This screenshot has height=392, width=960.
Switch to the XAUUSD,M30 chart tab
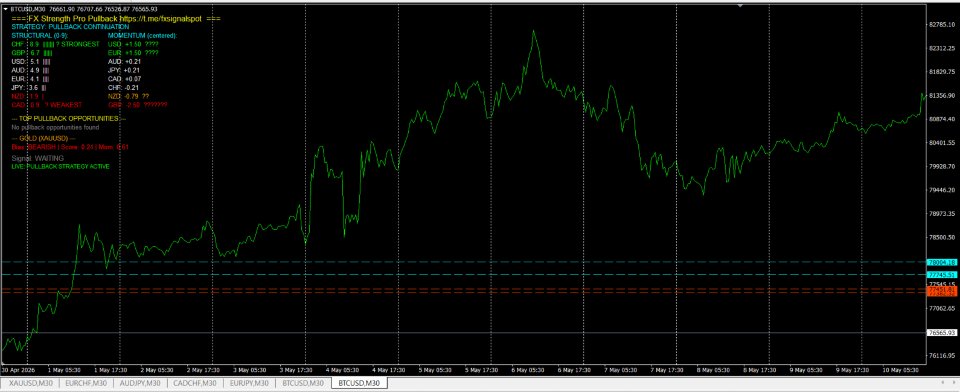(31, 383)
